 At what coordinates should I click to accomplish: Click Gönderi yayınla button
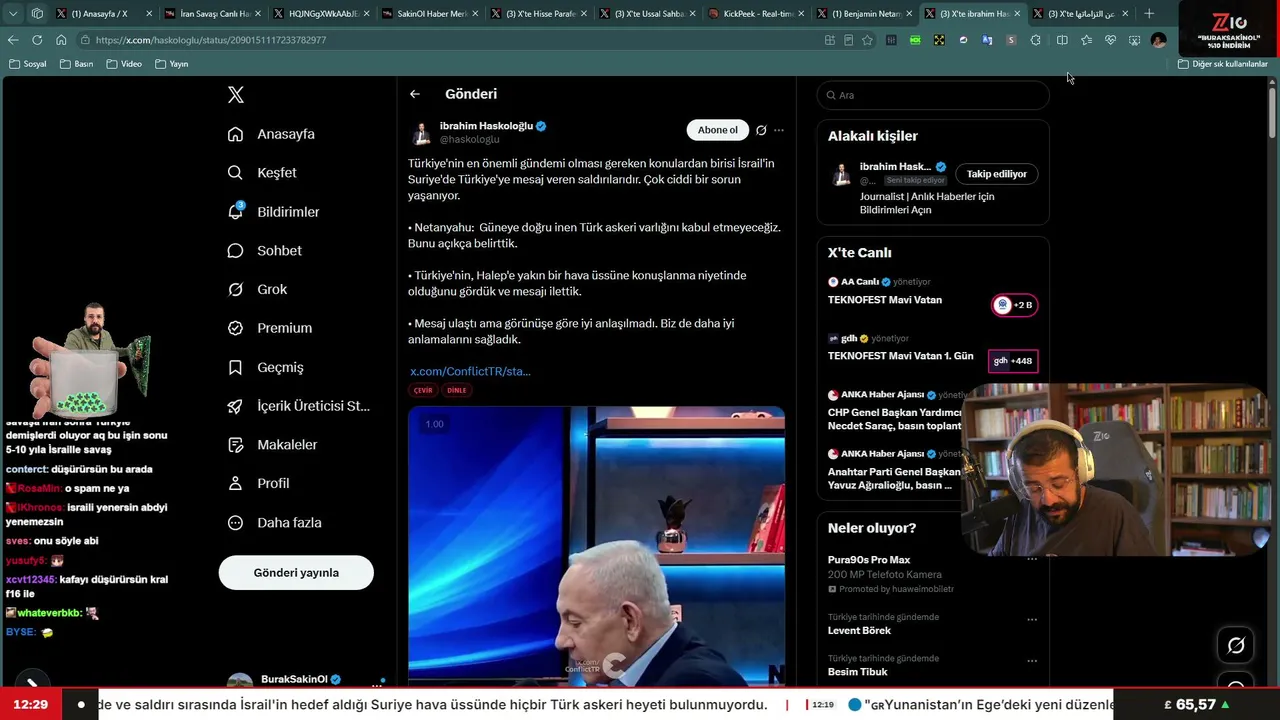[296, 573]
